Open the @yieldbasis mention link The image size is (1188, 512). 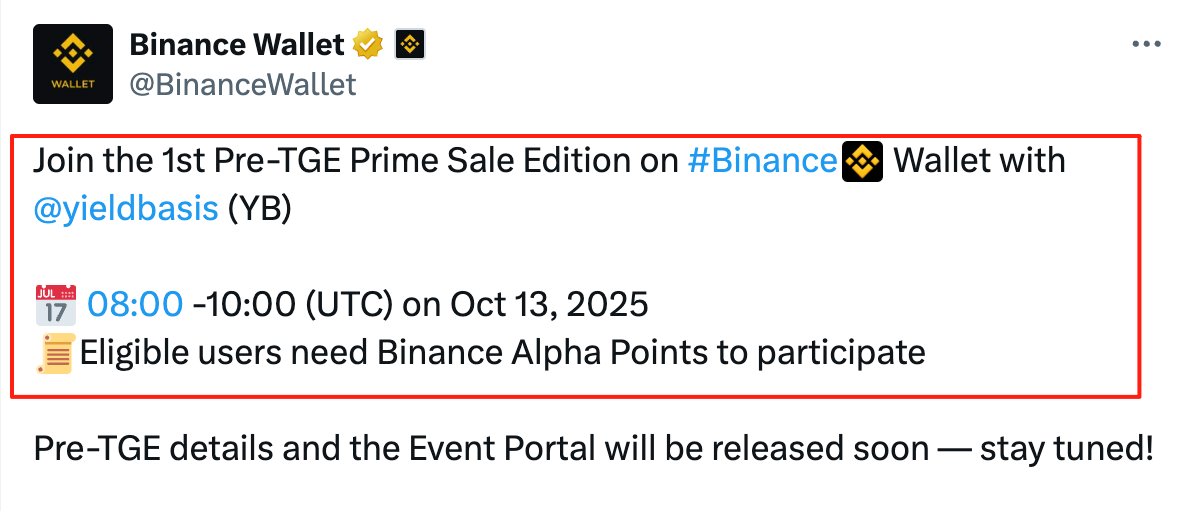[126, 210]
